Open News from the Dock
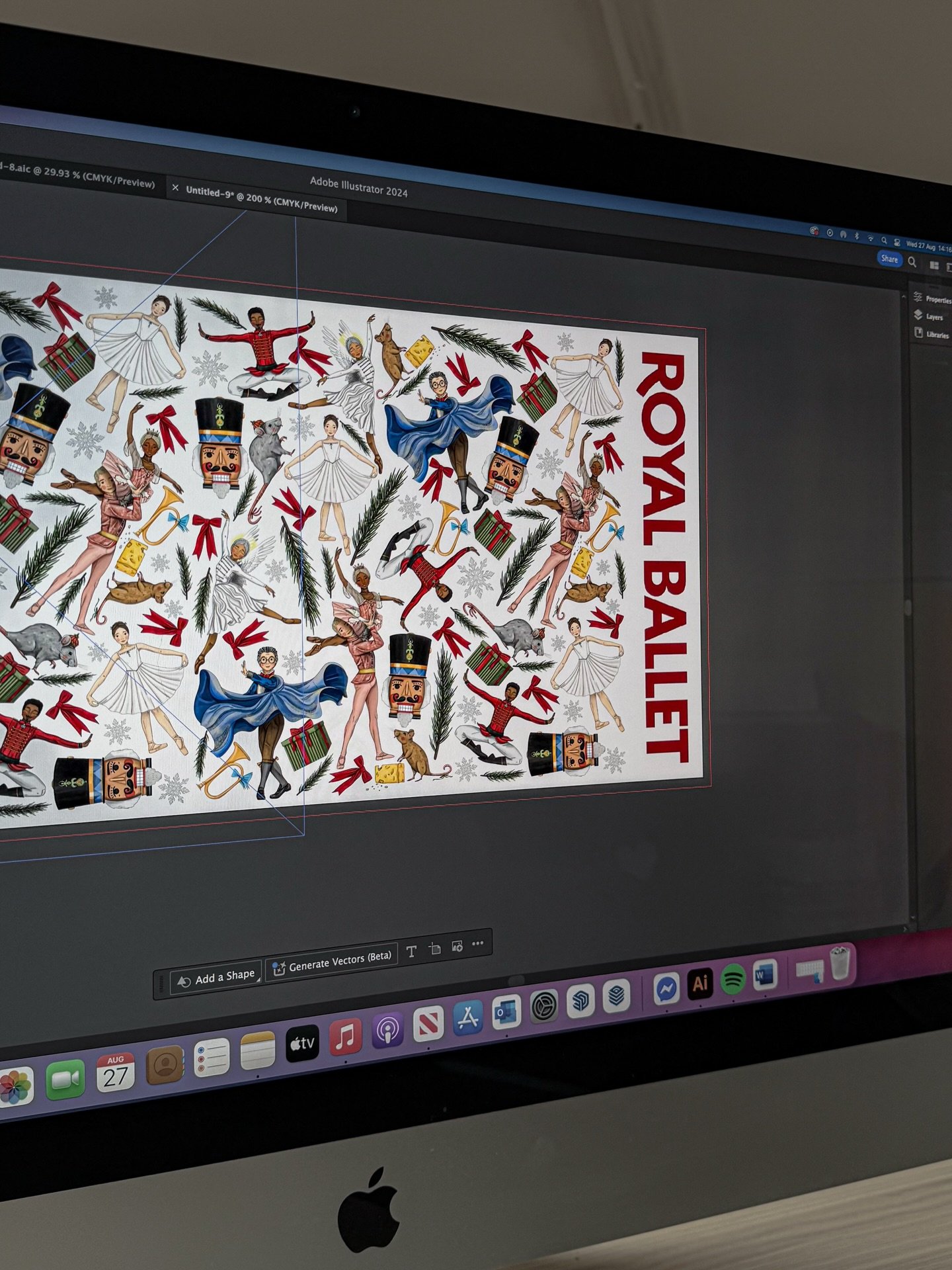Viewport: 952px width, 1270px height. pyautogui.click(x=428, y=1025)
